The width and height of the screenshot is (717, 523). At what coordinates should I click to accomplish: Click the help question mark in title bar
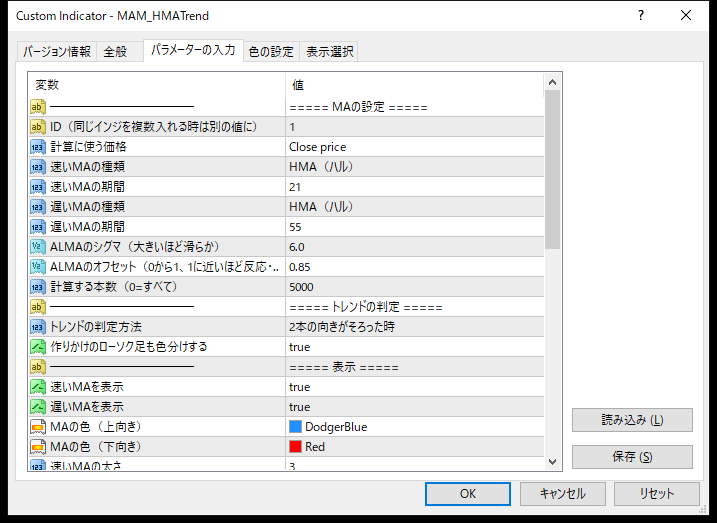coord(641,16)
